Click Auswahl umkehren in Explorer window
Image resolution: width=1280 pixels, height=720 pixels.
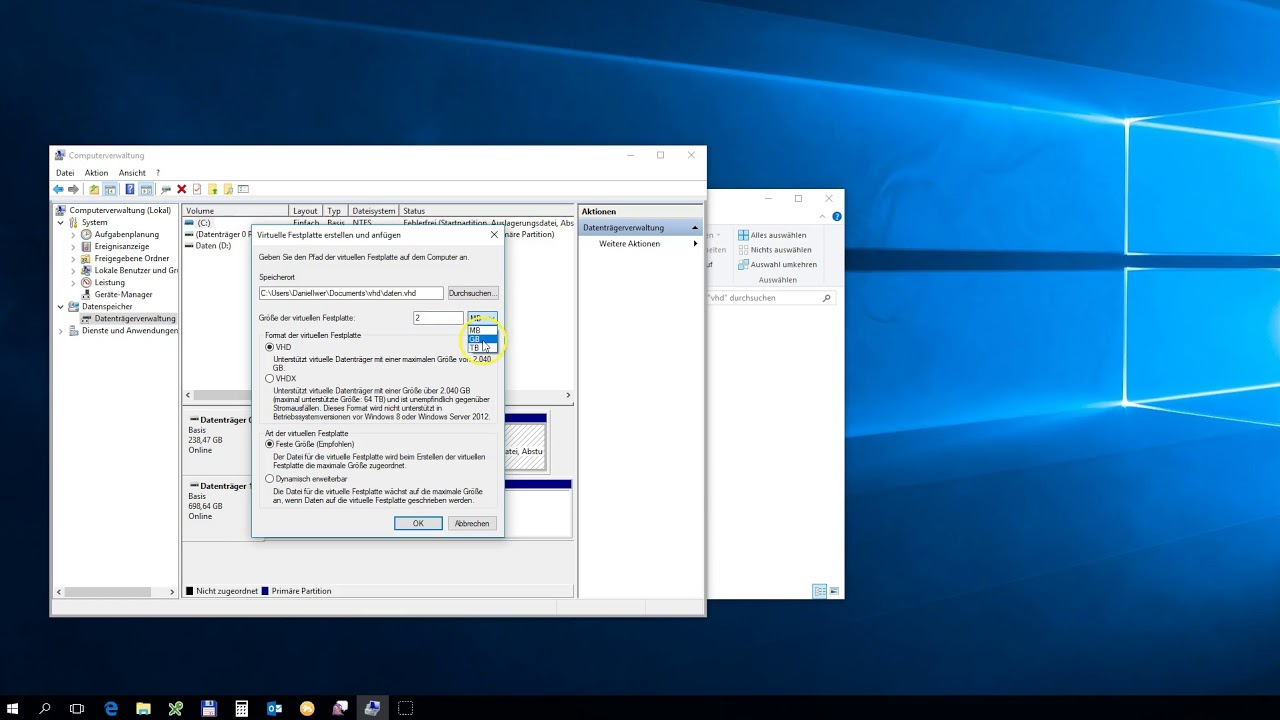[x=777, y=265]
